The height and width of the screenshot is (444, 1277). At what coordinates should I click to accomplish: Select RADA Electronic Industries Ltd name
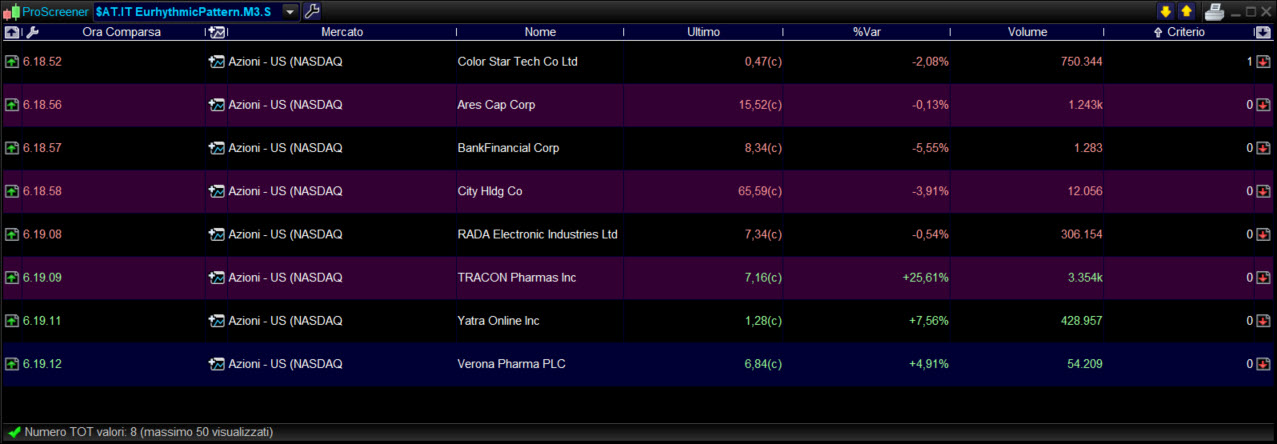(x=537, y=235)
